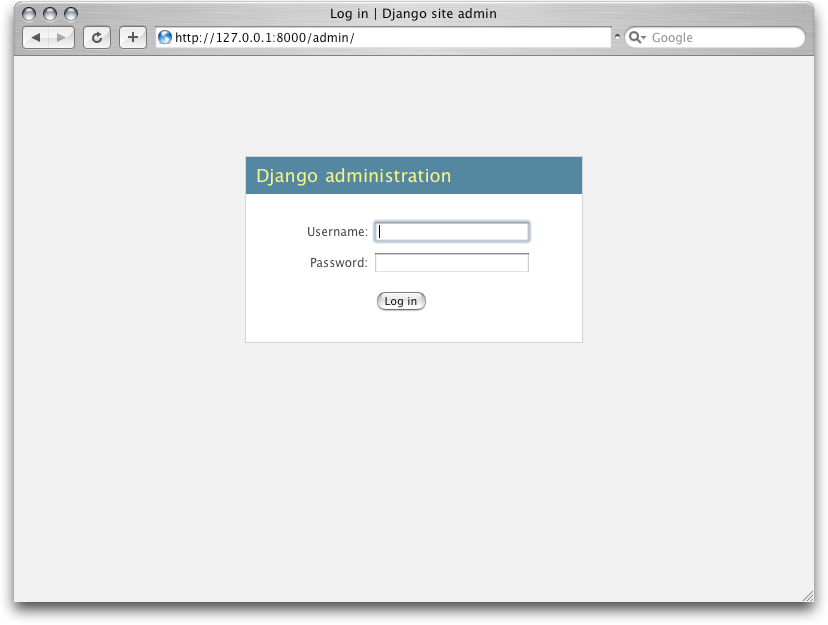
Task: Reload the page with the refresh icon
Action: [97, 37]
